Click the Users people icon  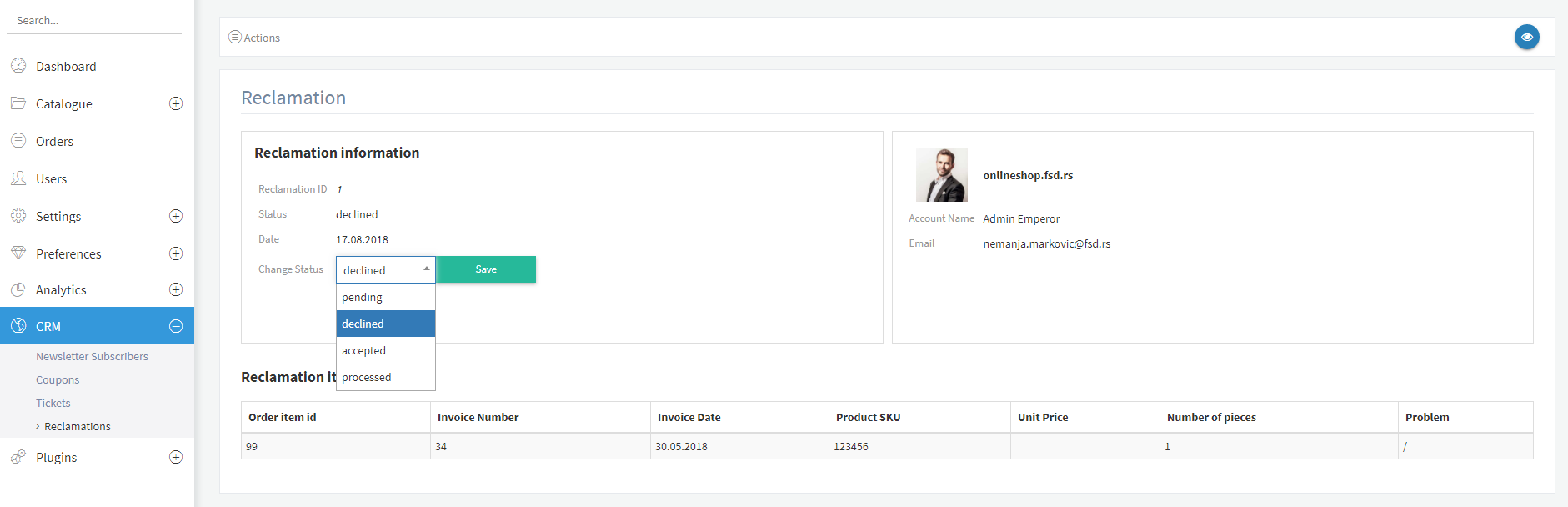[x=18, y=178]
